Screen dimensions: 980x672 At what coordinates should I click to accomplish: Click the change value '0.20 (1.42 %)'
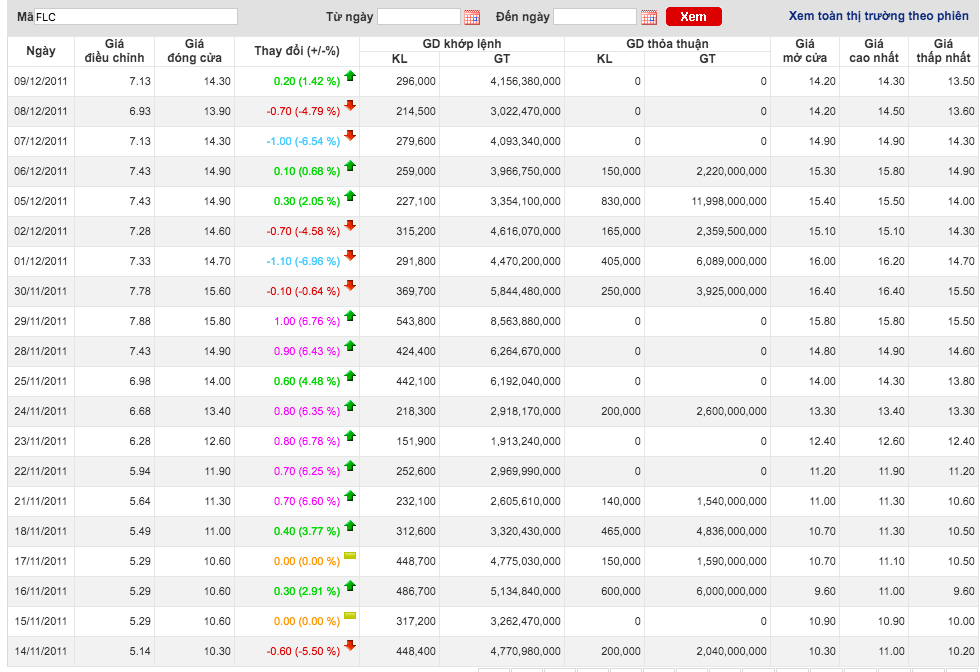(x=307, y=81)
